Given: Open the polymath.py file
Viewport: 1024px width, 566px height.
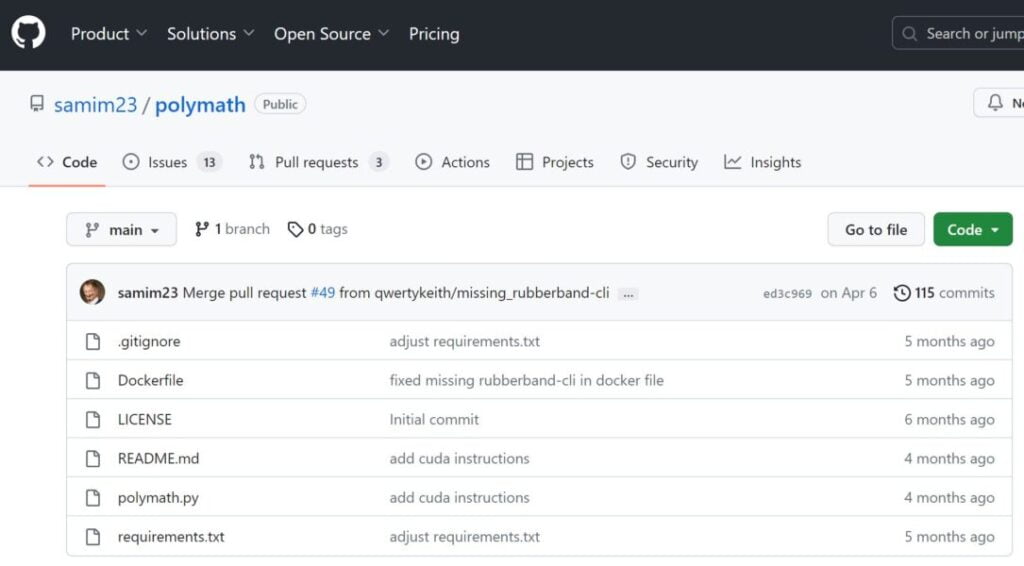Looking at the screenshot, I should click(x=158, y=497).
